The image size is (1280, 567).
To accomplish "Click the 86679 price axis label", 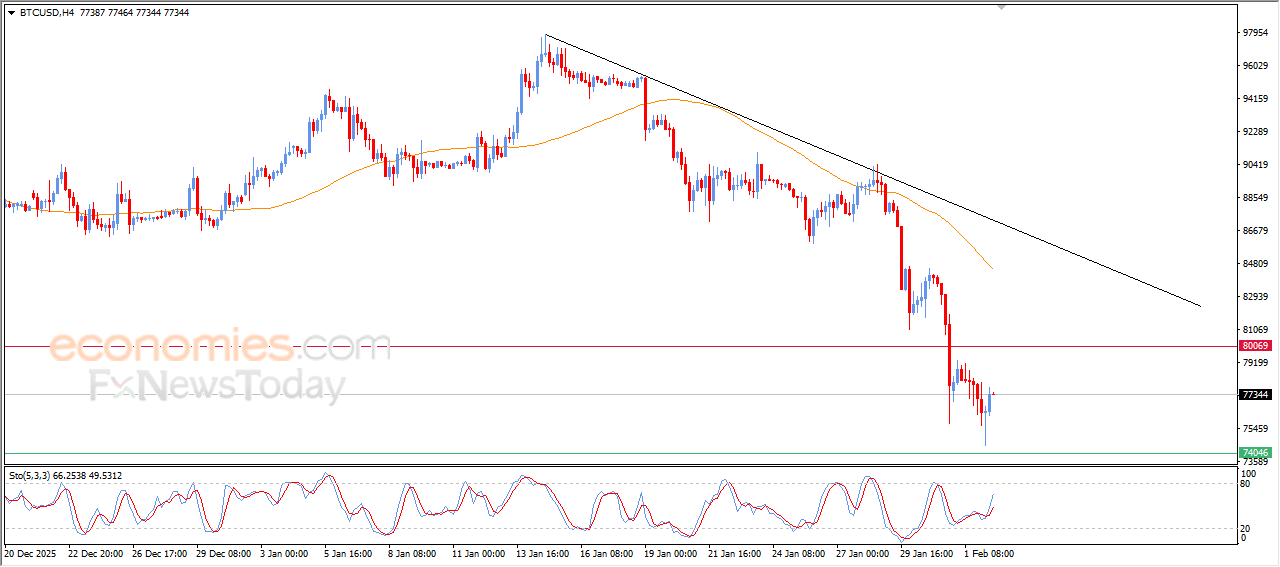I will 1255,231.
